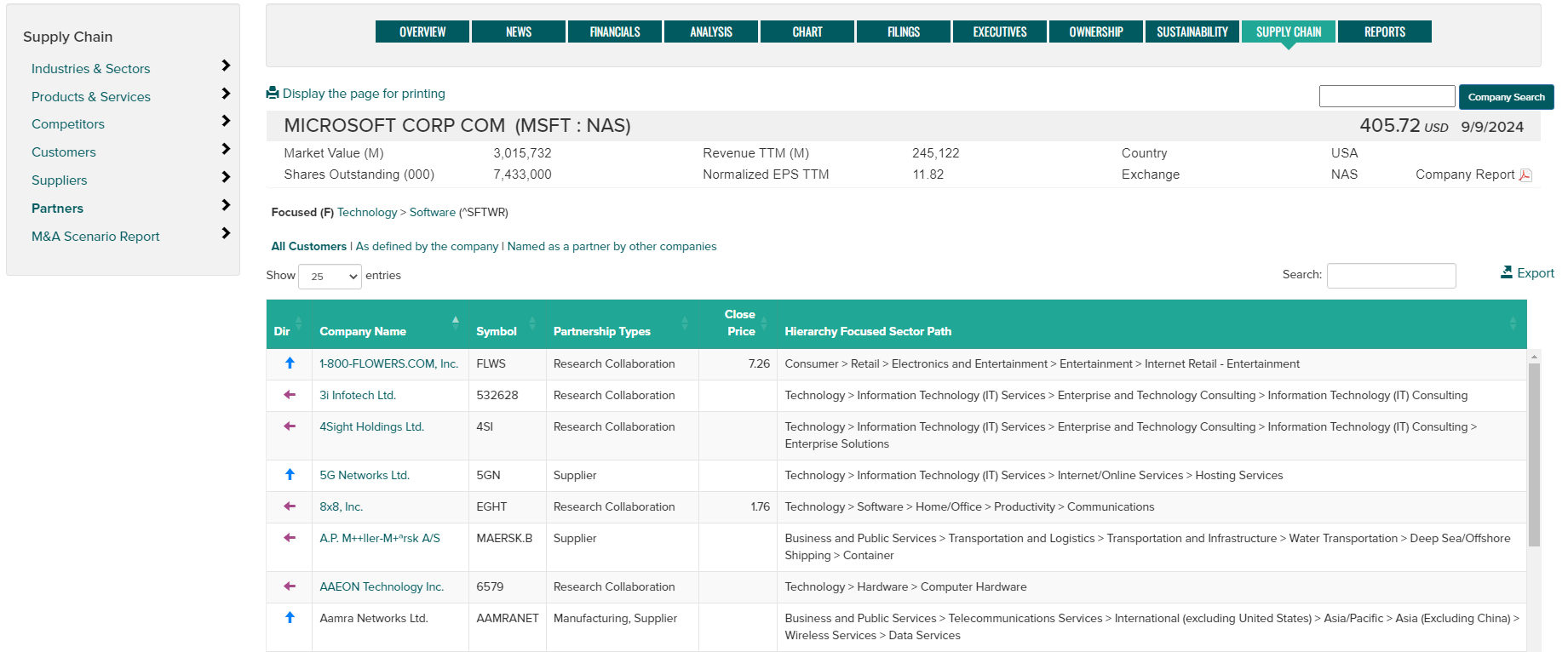Click the table Search input box
This screenshot has height=652, width=1568.
pyautogui.click(x=1391, y=275)
